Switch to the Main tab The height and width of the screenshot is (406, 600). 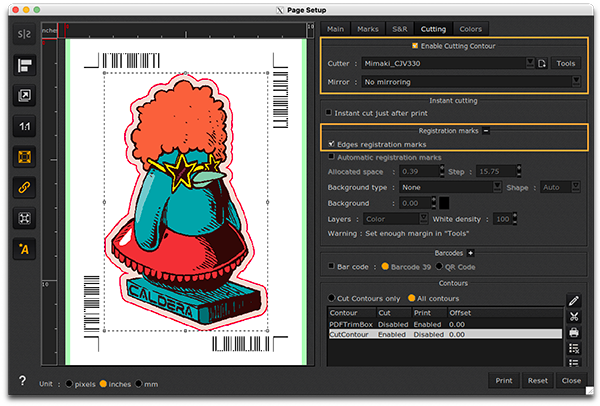[335, 29]
